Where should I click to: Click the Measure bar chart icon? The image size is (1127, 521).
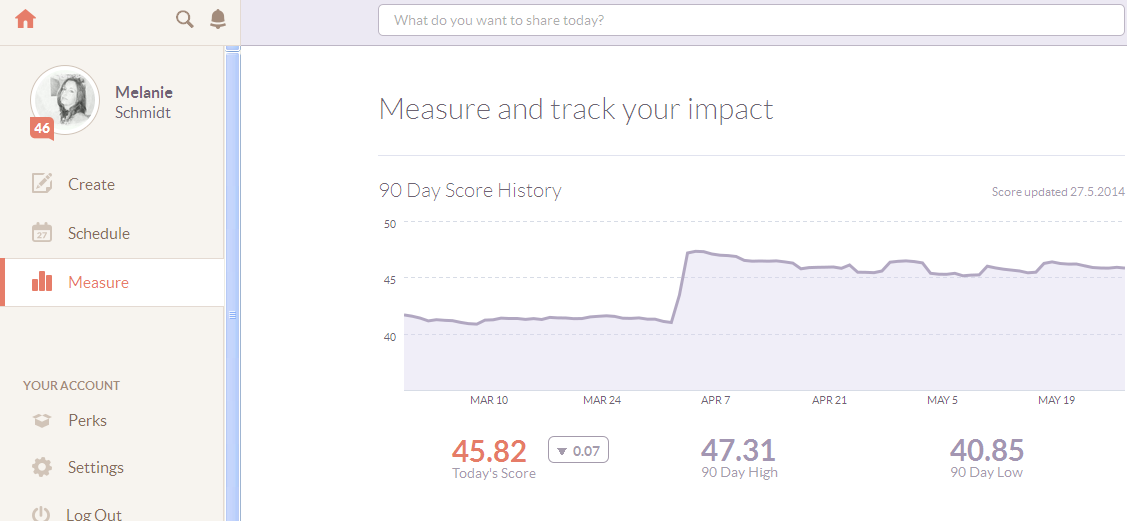[x=42, y=282]
